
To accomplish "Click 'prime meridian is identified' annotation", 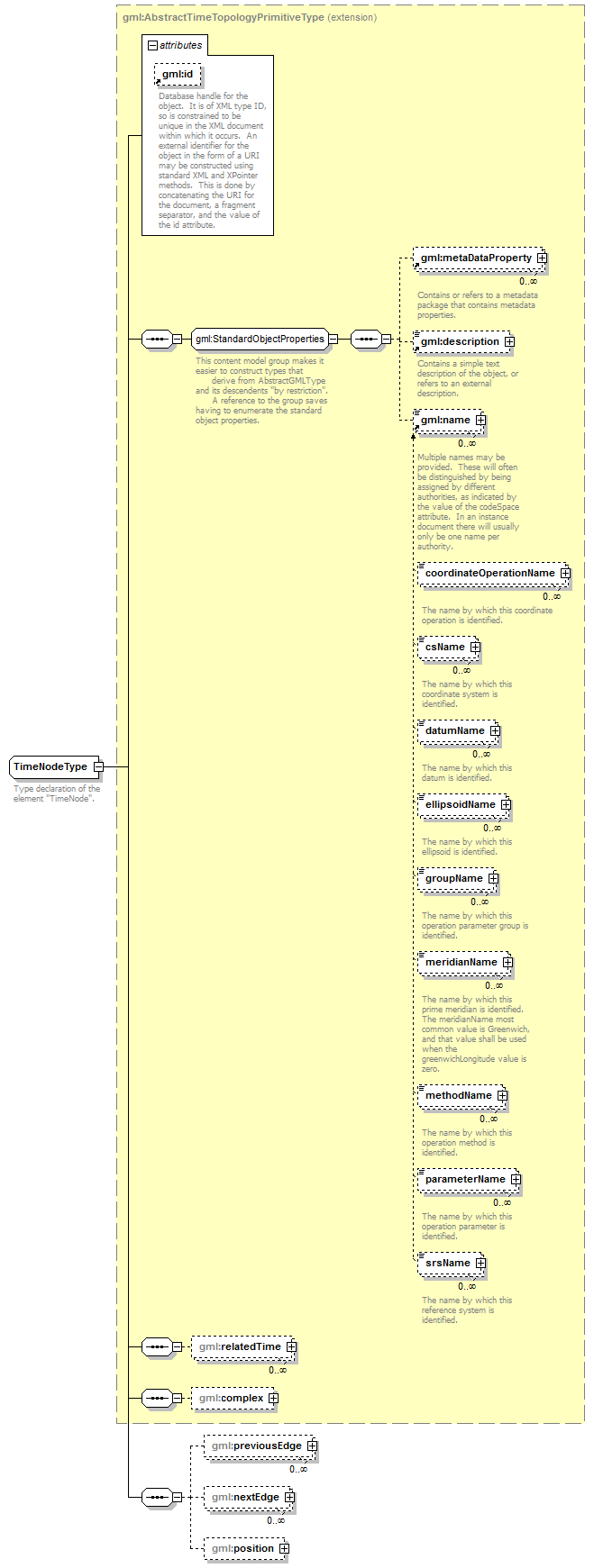I will point(475,1034).
